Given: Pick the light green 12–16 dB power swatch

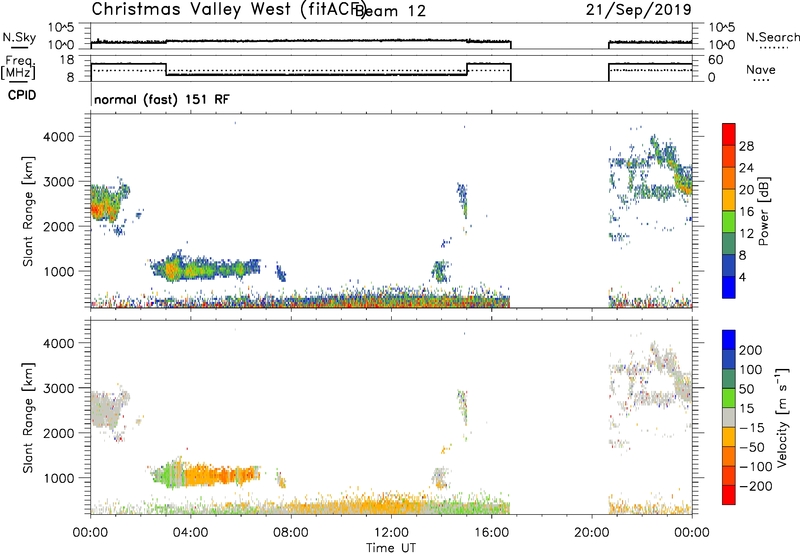Looking at the screenshot, I should pyautogui.click(x=729, y=222).
